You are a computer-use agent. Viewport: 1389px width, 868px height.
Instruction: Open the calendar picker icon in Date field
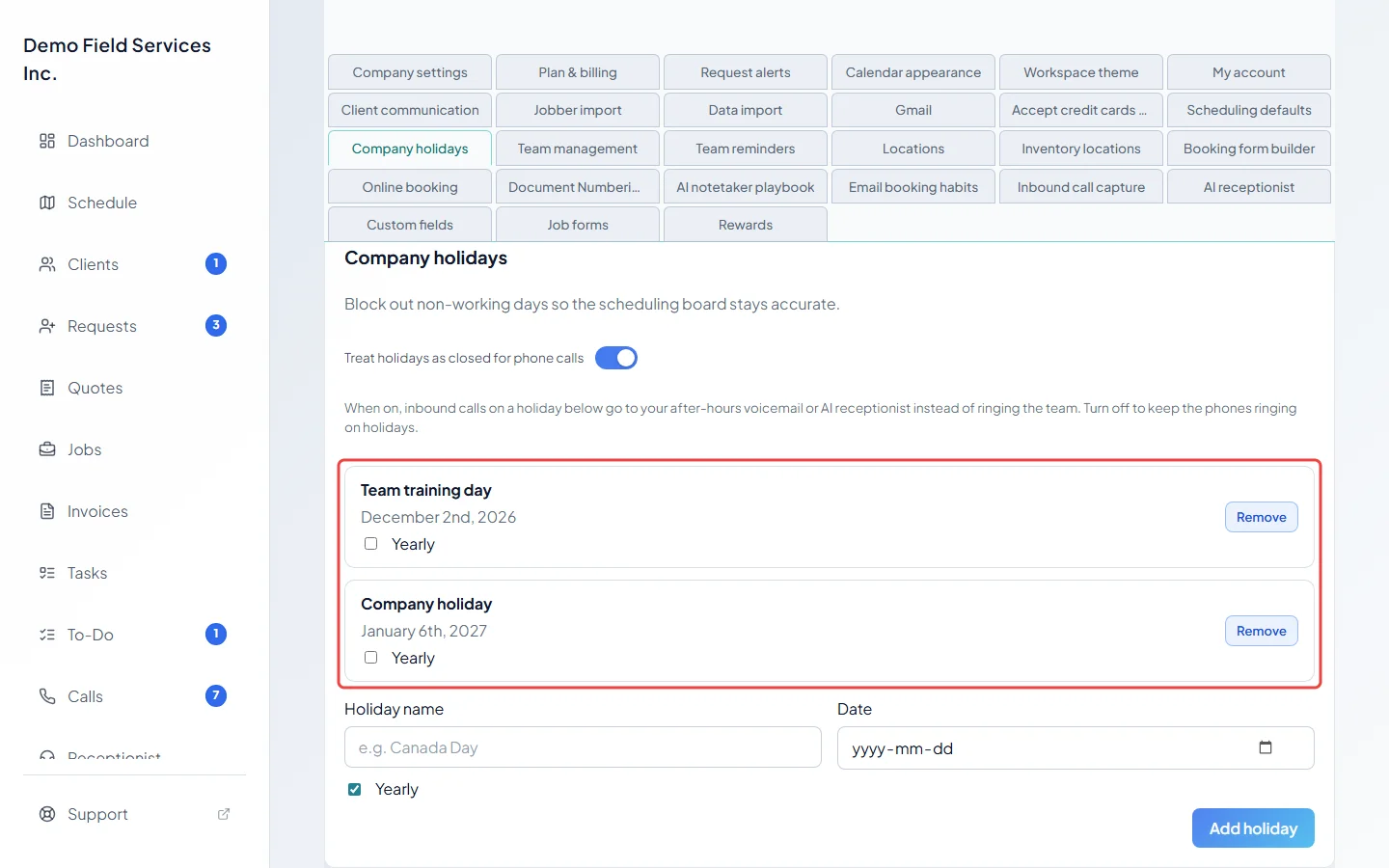(1266, 747)
